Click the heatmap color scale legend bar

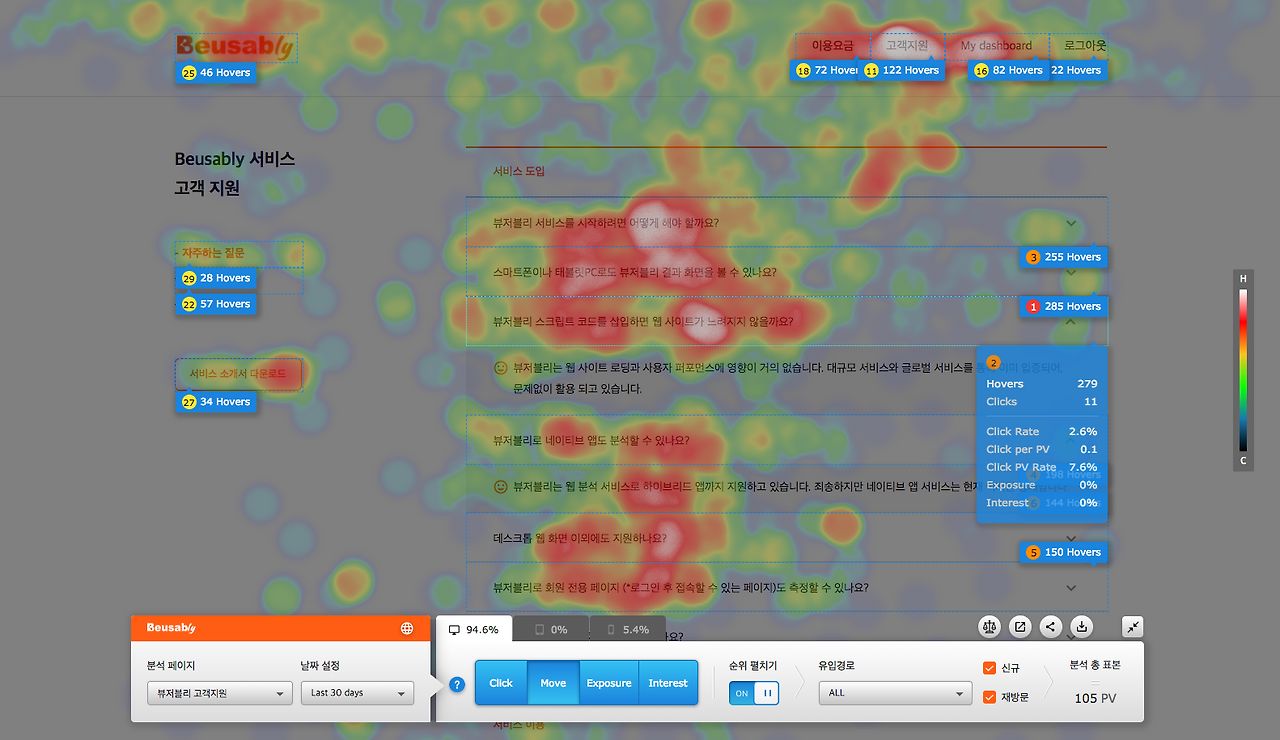[x=1243, y=370]
